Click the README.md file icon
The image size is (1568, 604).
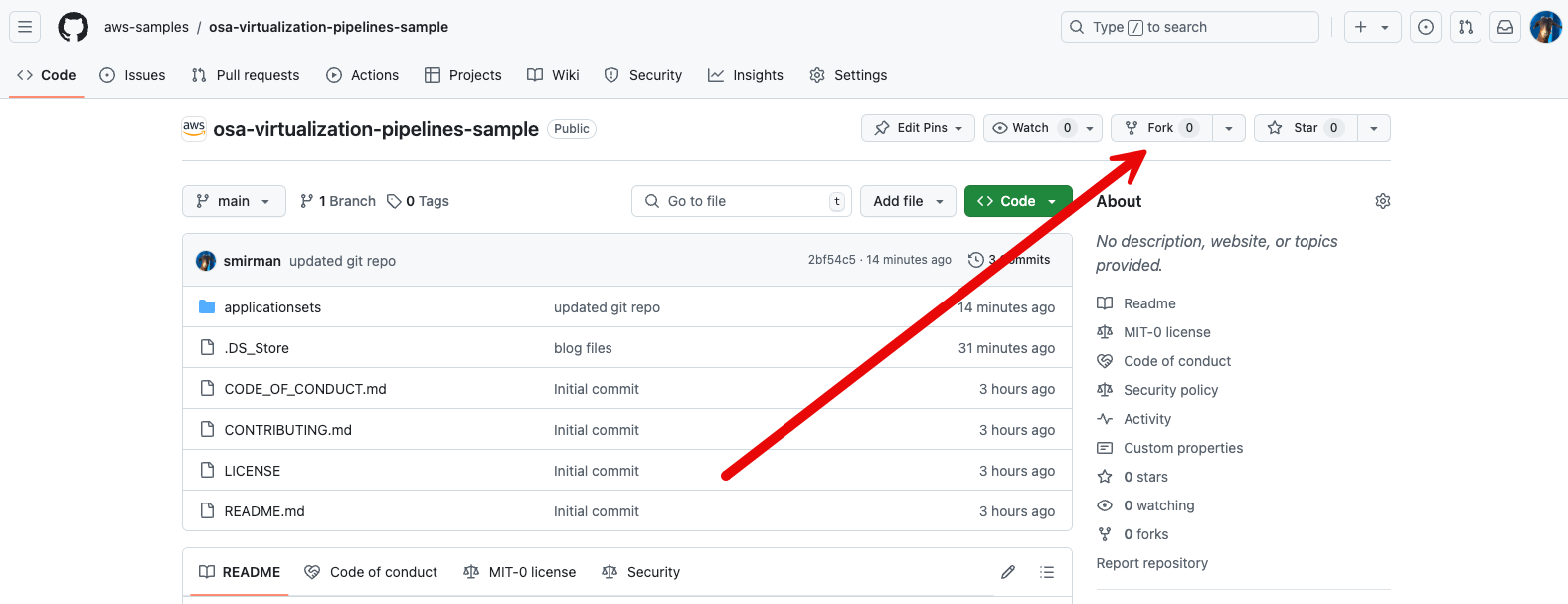207,511
